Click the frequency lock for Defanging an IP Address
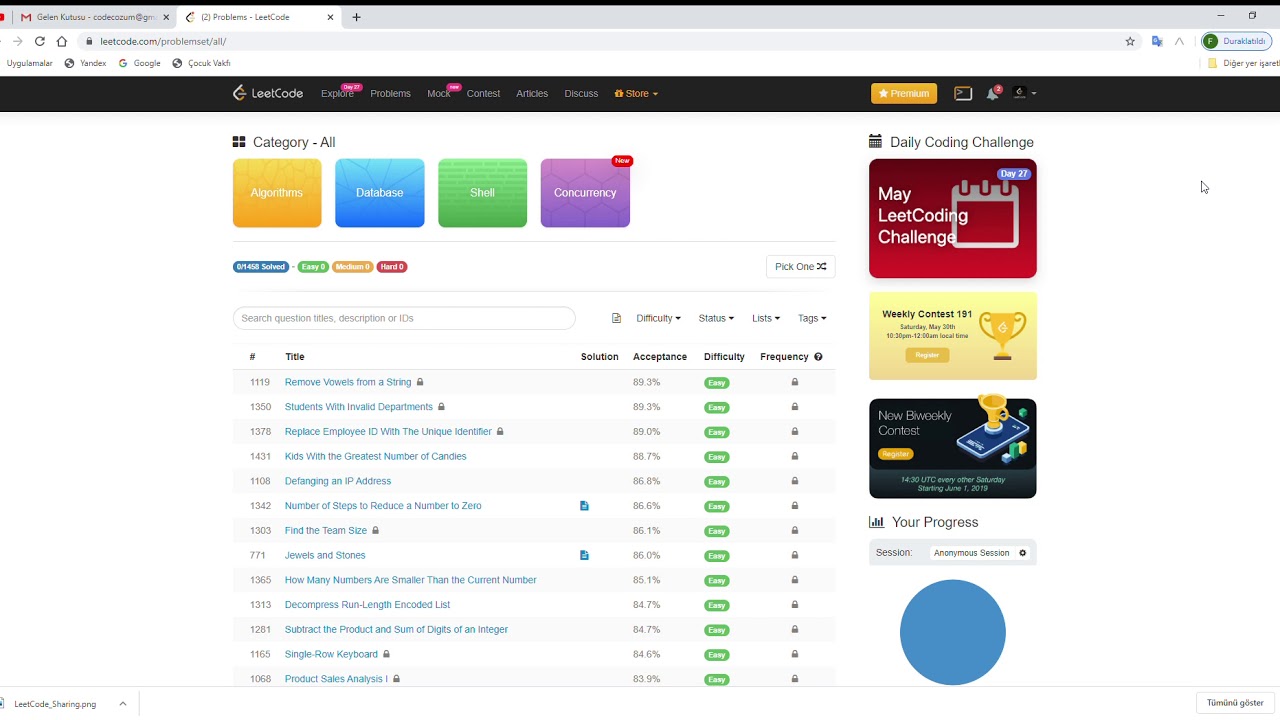Viewport: 1280px width, 720px height. click(x=795, y=481)
